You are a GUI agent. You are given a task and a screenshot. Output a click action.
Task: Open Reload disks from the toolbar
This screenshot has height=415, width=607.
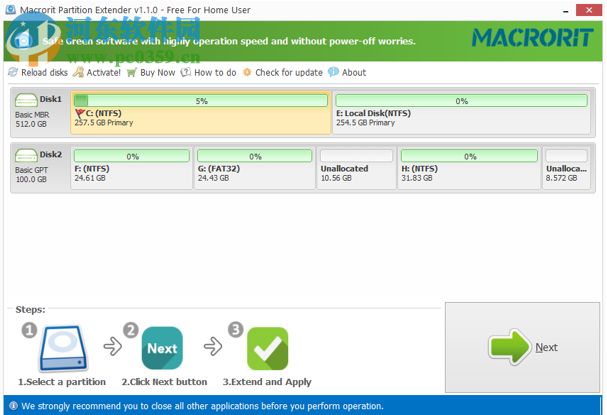[x=38, y=72]
